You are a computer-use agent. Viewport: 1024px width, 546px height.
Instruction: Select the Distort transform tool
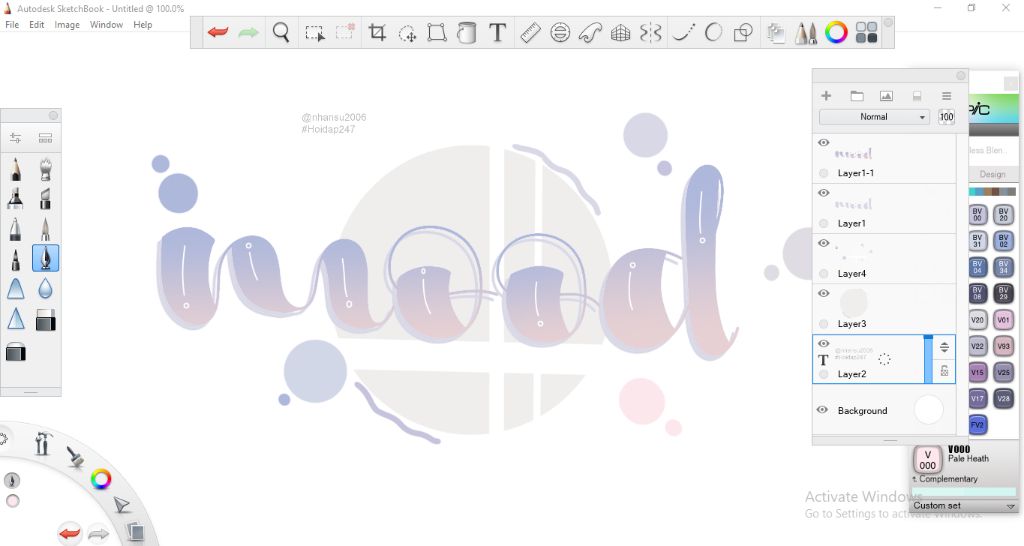pos(437,32)
